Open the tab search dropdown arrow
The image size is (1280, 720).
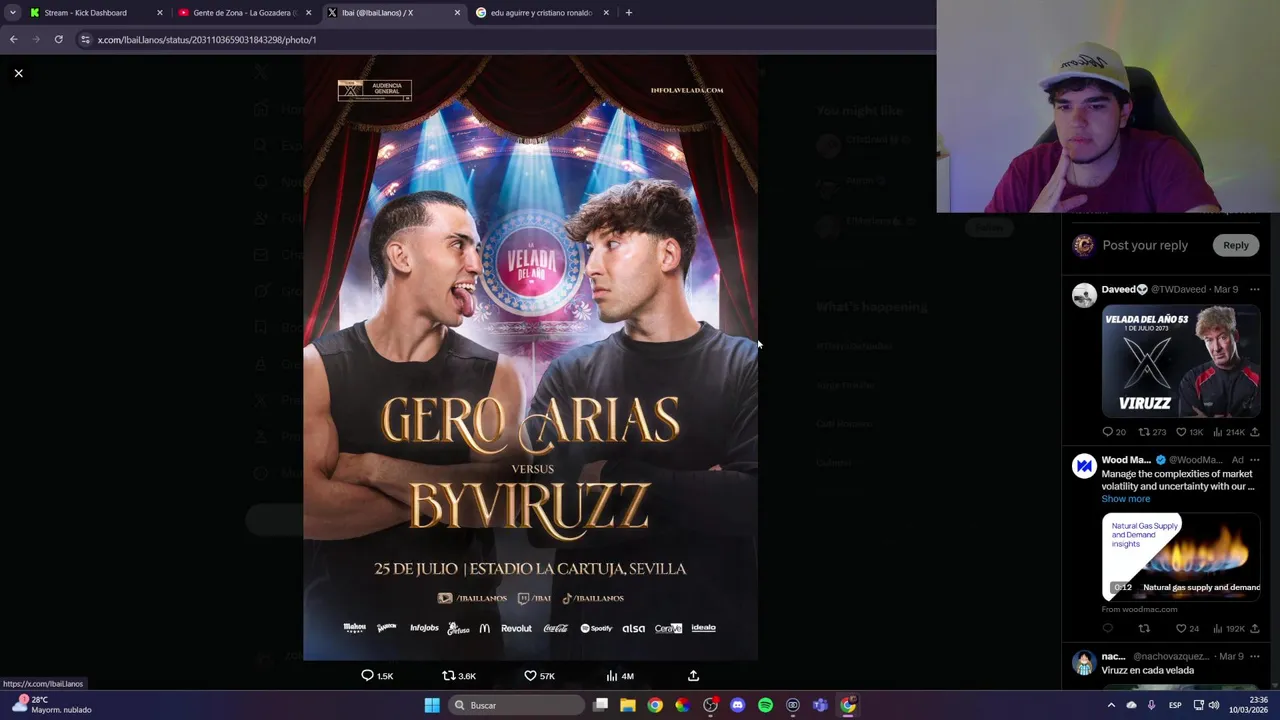[x=12, y=13]
